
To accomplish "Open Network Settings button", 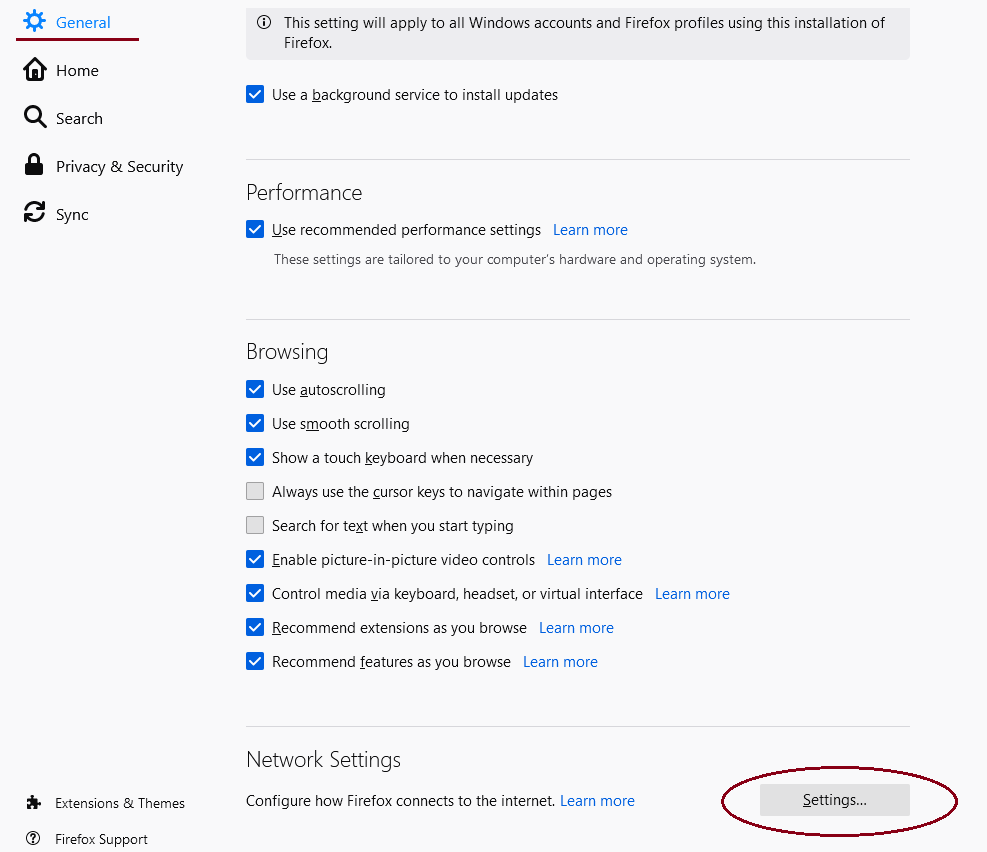I will [x=835, y=800].
